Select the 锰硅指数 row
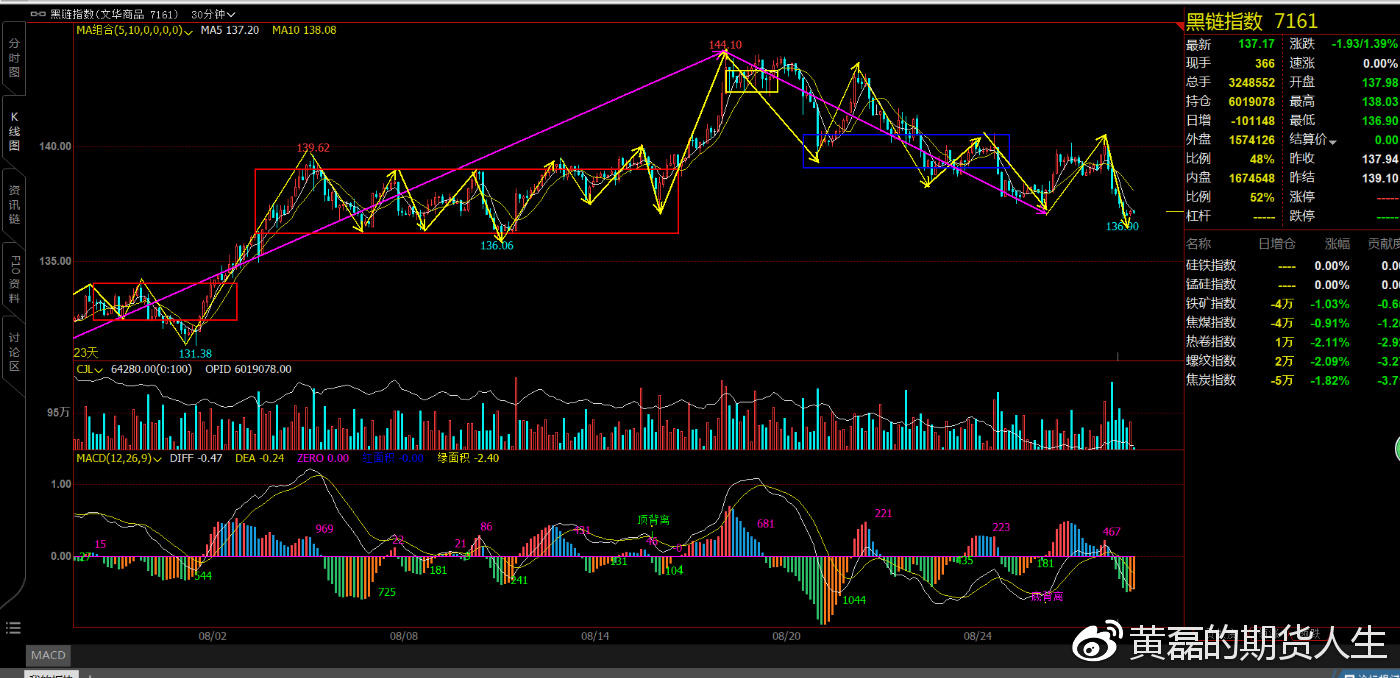Image resolution: width=1400 pixels, height=678 pixels. click(1292, 284)
